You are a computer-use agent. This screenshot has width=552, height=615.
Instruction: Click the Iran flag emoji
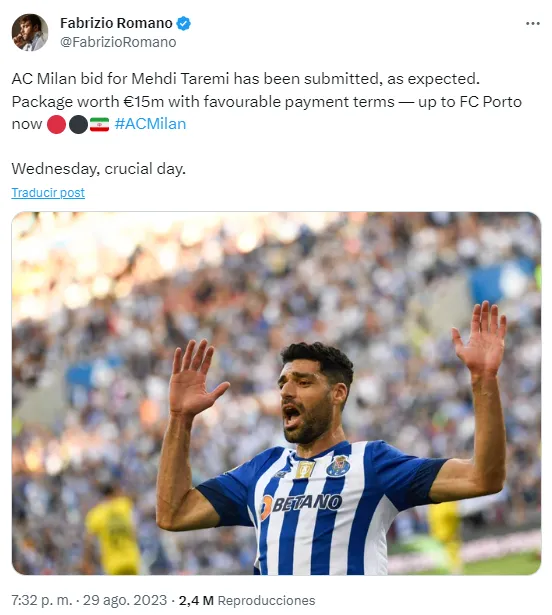click(x=100, y=124)
